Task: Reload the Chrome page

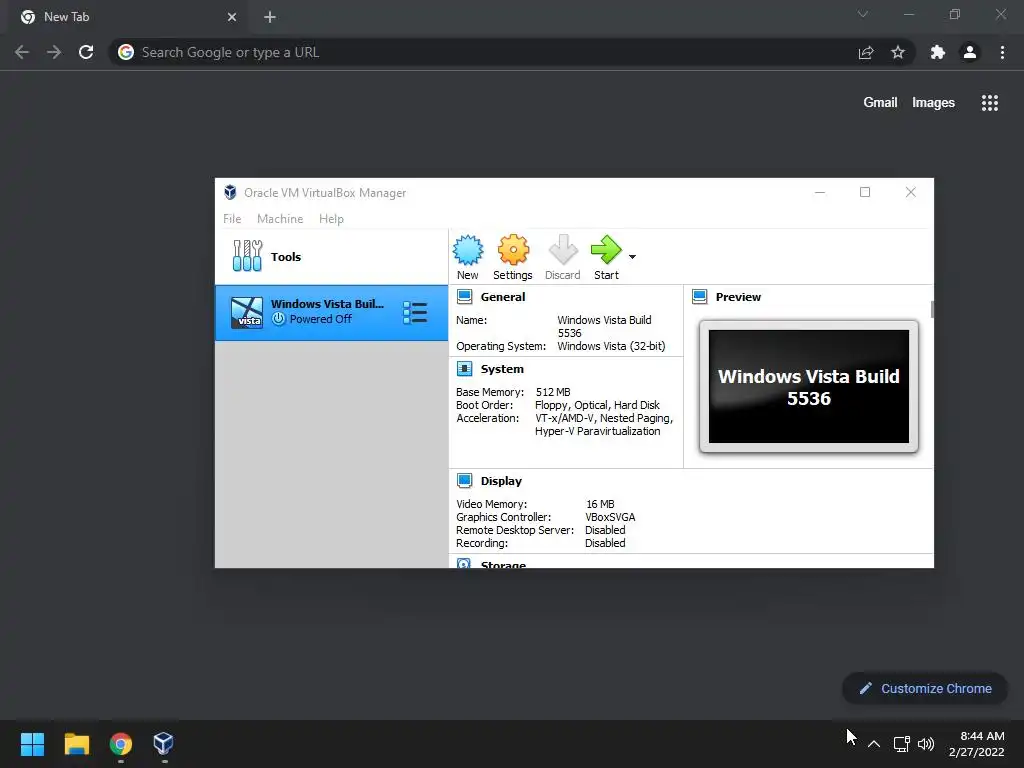Action: coord(86,52)
